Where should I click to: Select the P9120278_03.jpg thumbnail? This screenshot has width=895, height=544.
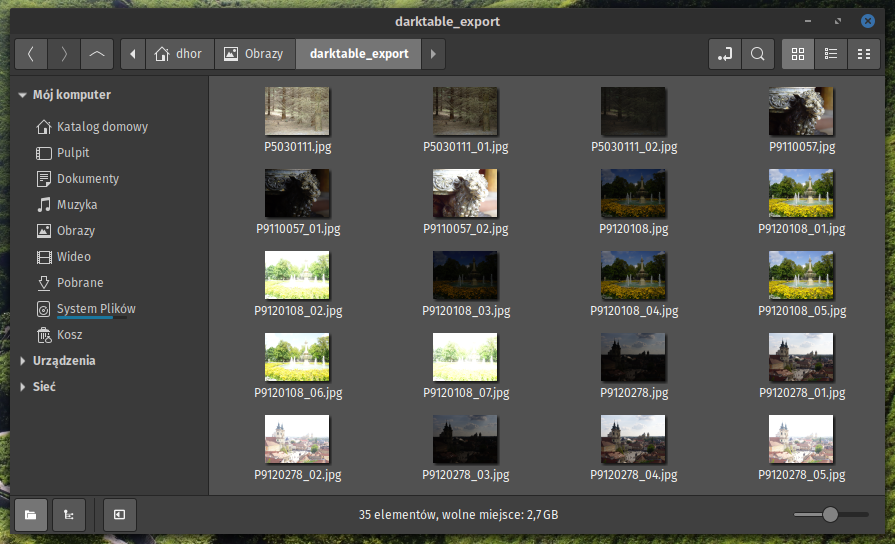[x=465, y=439]
